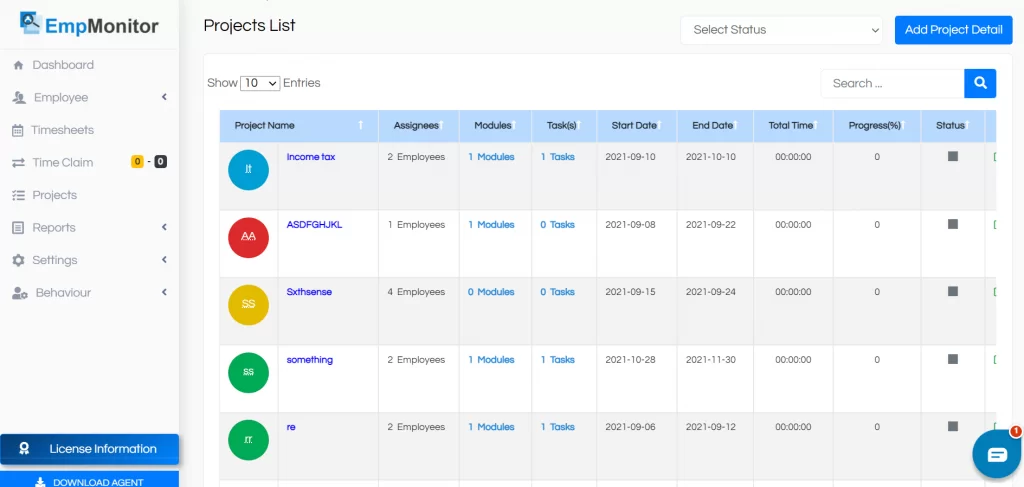This screenshot has width=1024, height=487.
Task: Open Projects in the sidebar
Action: pos(54,195)
